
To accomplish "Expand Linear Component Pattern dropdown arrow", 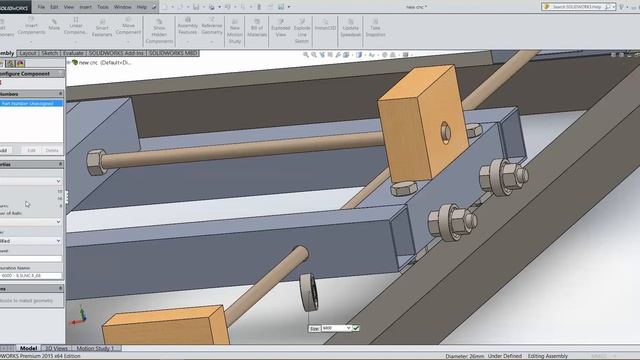I will (x=76, y=41).
